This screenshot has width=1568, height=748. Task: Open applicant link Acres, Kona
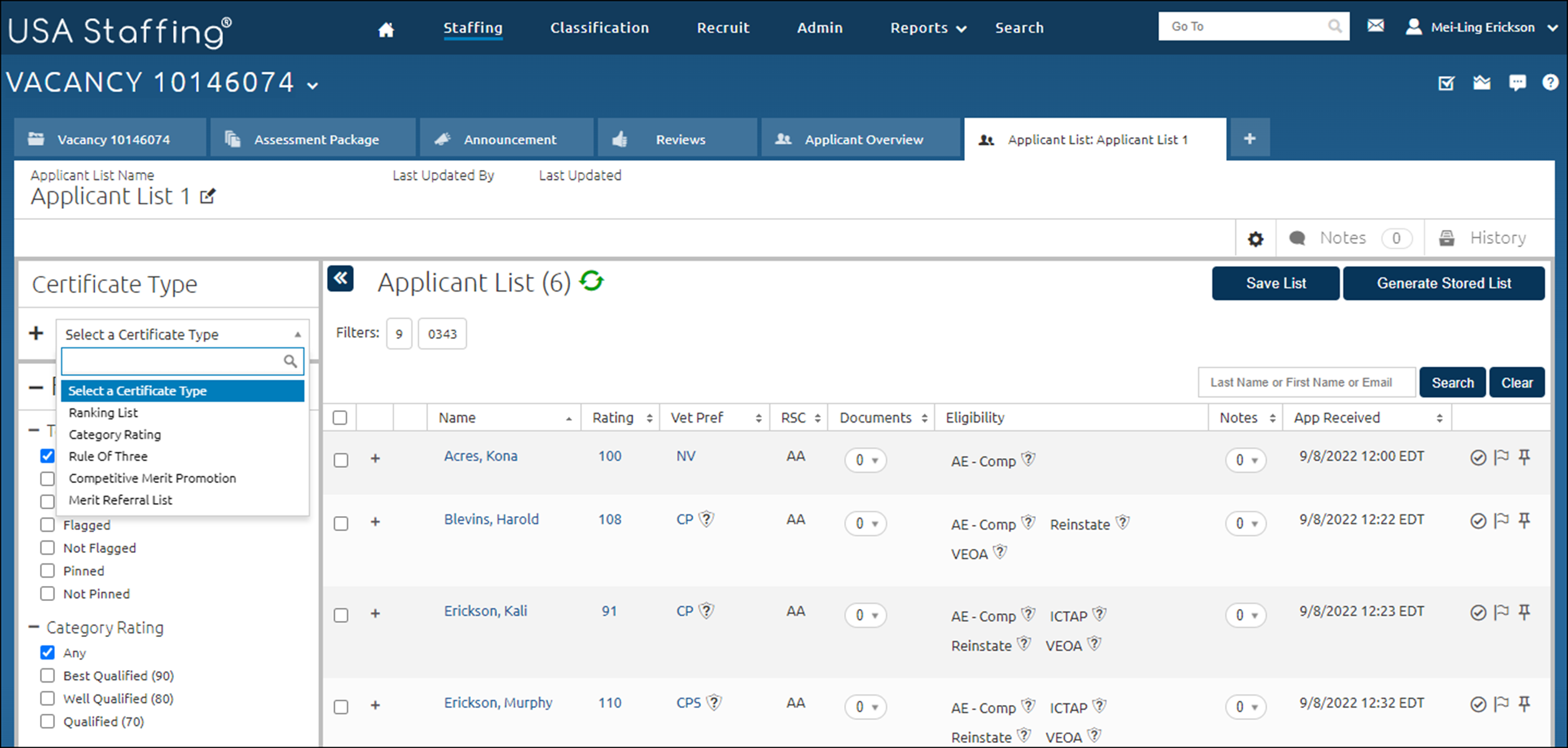point(480,456)
